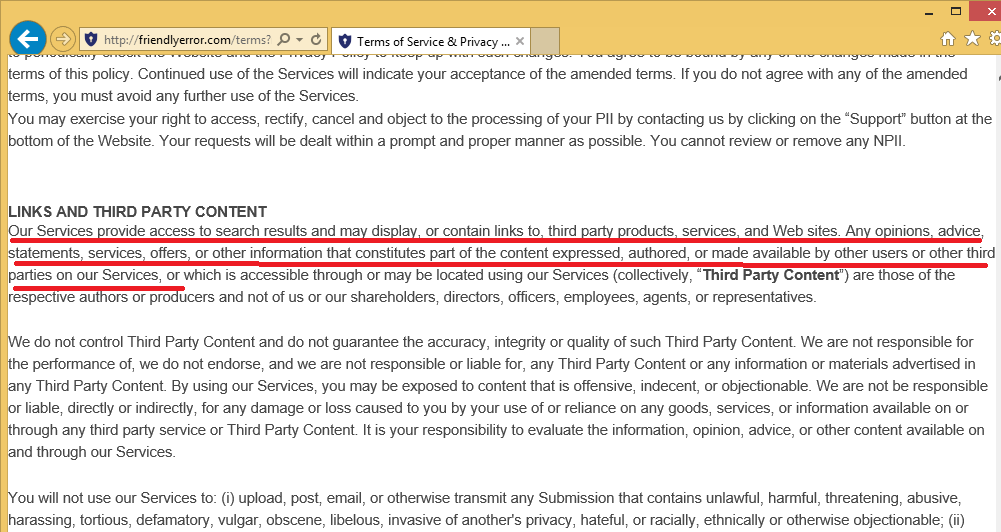Click the bold "Third Party Content" term
Image resolution: width=1001 pixels, height=532 pixels.
coord(770,275)
